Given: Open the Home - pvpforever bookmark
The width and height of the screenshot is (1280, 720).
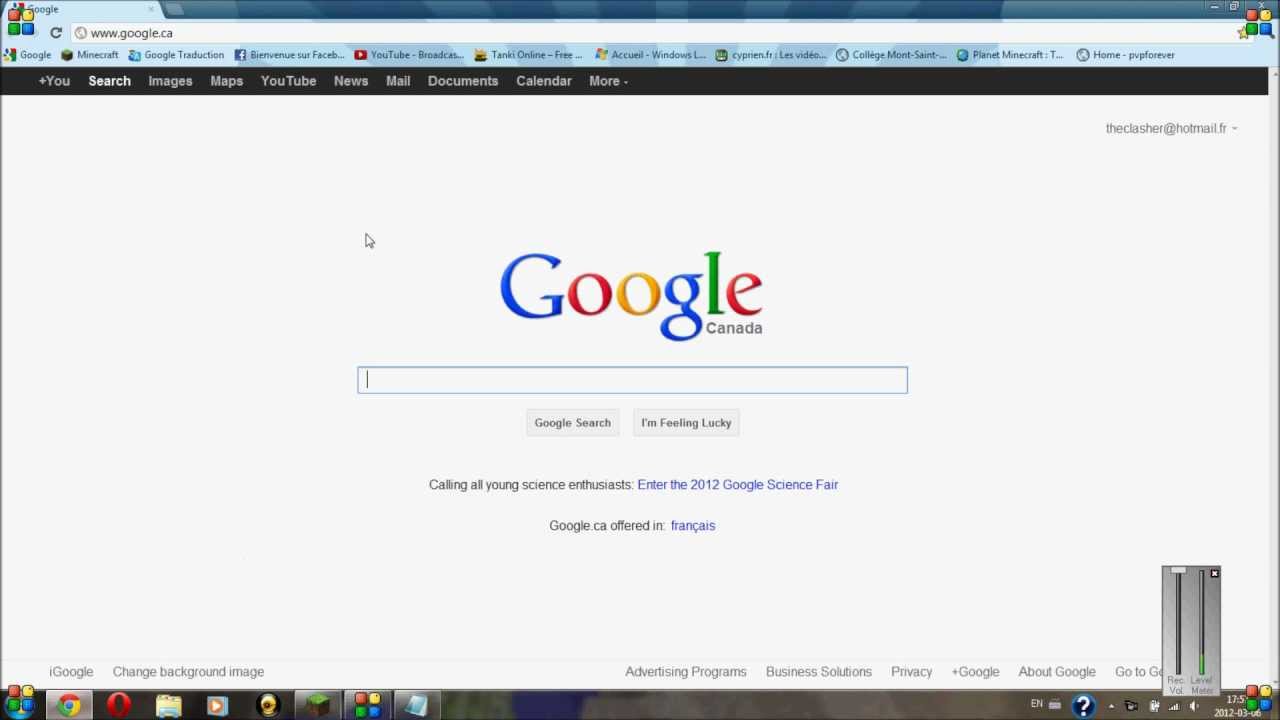Looking at the screenshot, I should point(1125,55).
